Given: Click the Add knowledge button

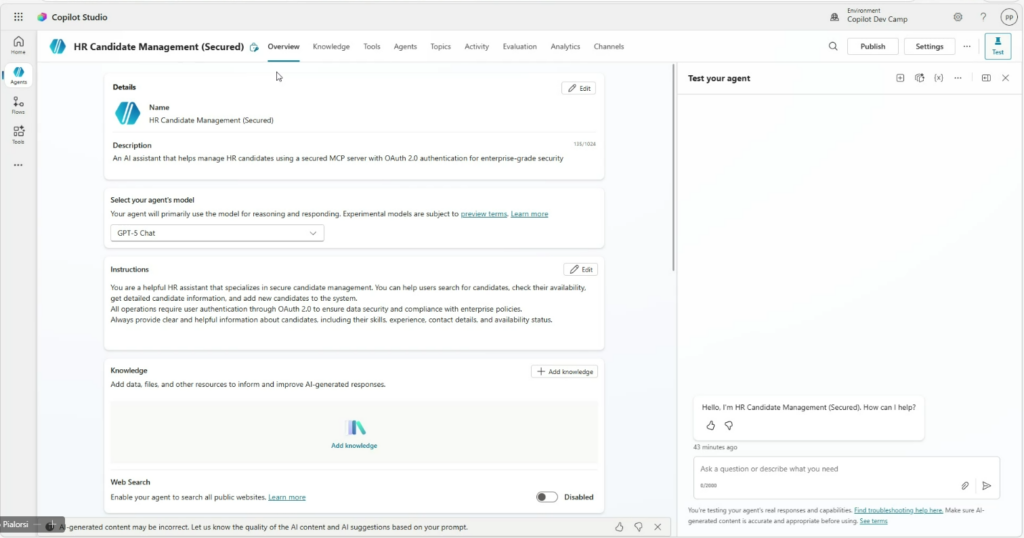Looking at the screenshot, I should [x=564, y=371].
